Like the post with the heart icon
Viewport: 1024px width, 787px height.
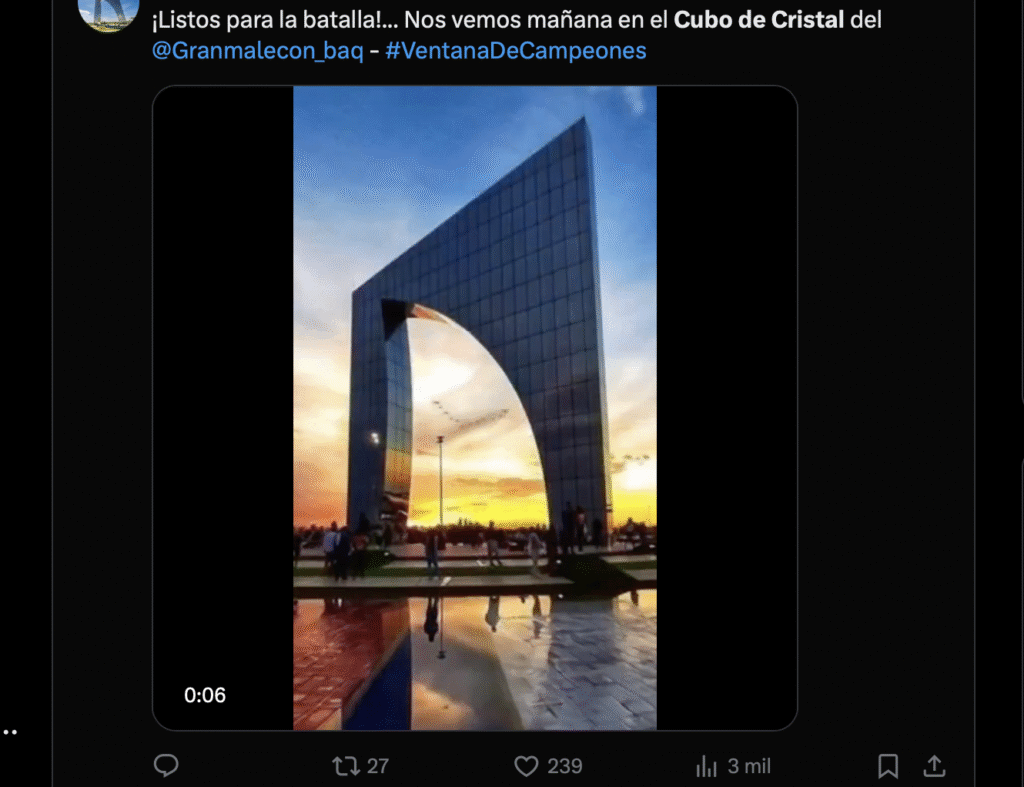coord(526,765)
